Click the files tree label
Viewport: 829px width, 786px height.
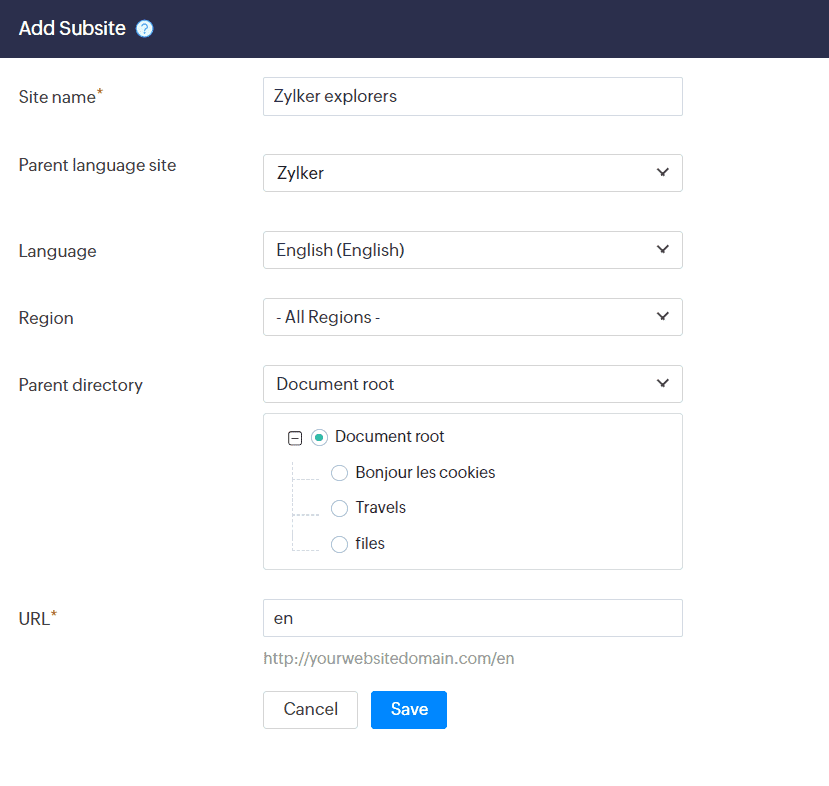coord(370,544)
